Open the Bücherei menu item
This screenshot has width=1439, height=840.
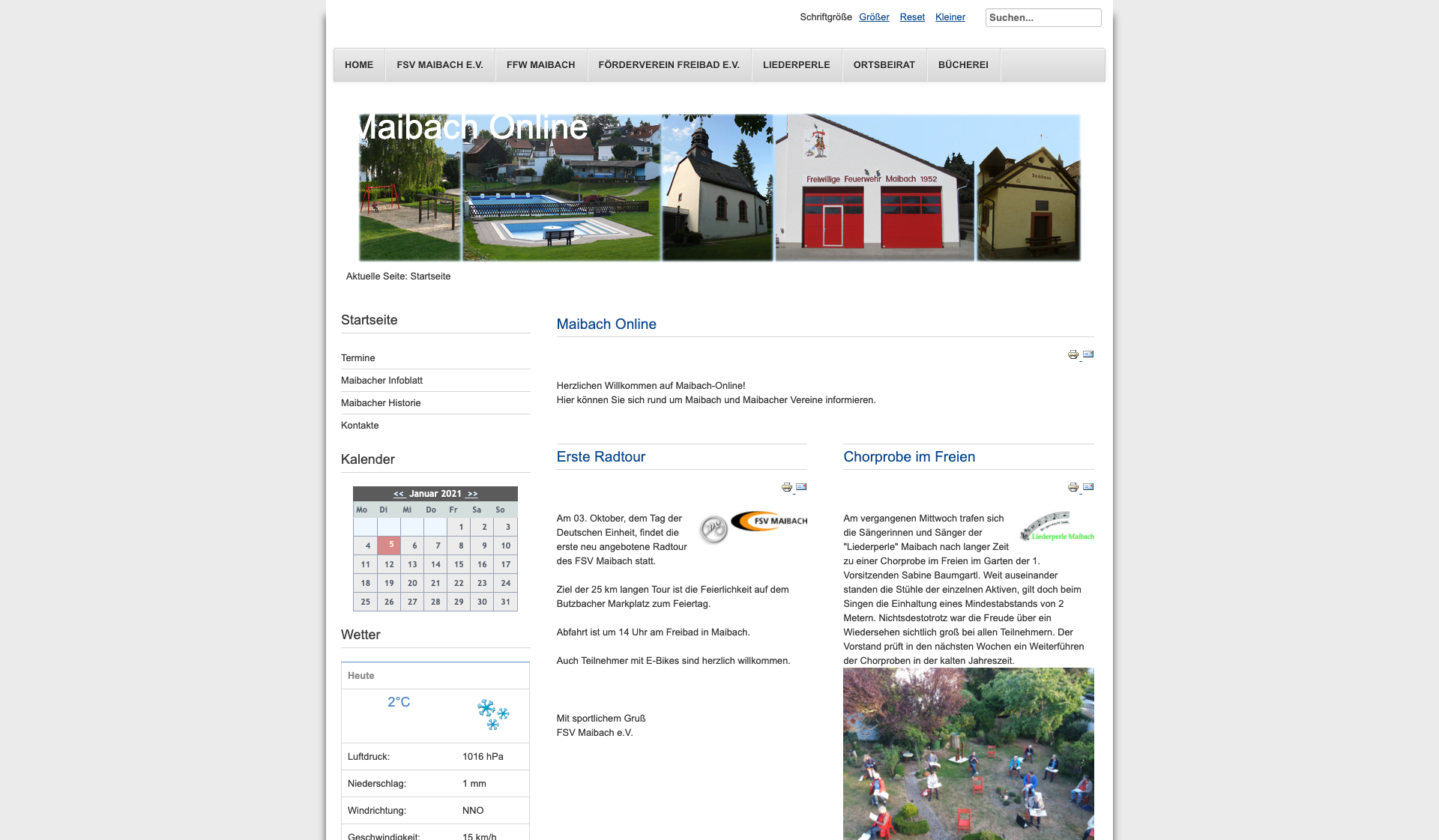[x=962, y=65]
